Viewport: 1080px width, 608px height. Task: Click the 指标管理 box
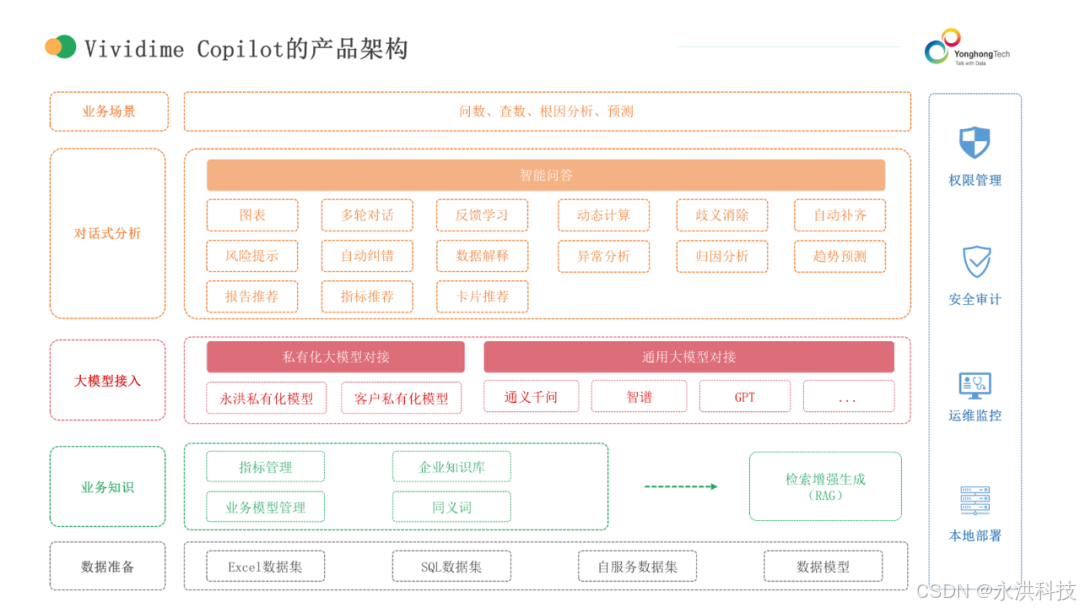click(265, 467)
